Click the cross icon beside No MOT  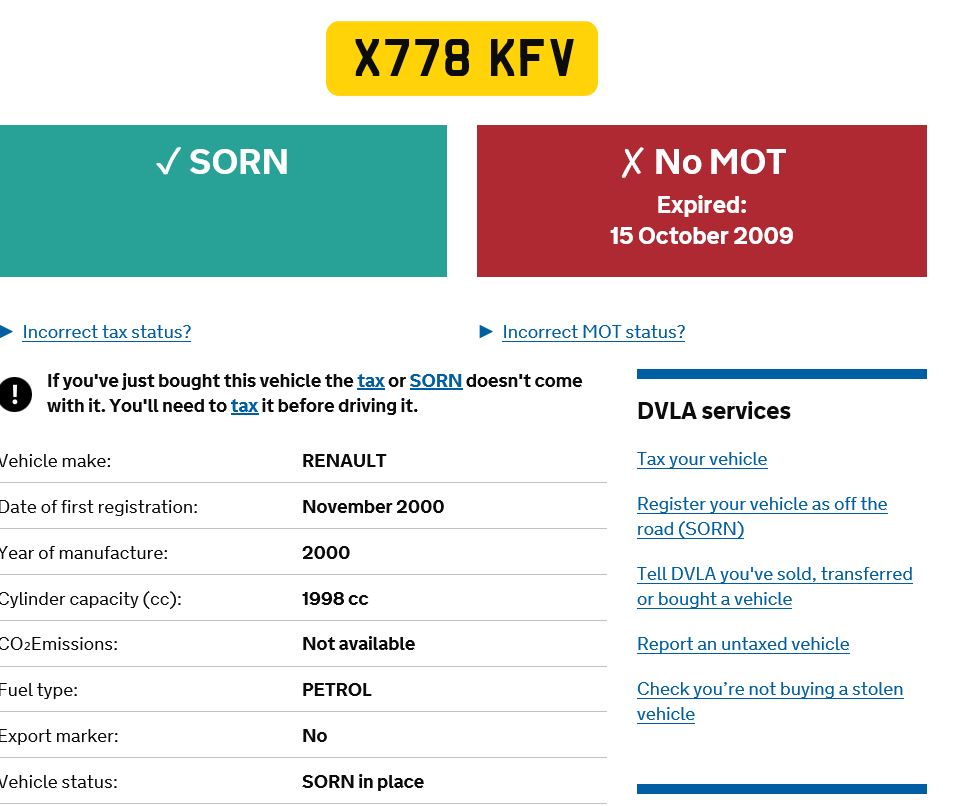[x=631, y=163]
